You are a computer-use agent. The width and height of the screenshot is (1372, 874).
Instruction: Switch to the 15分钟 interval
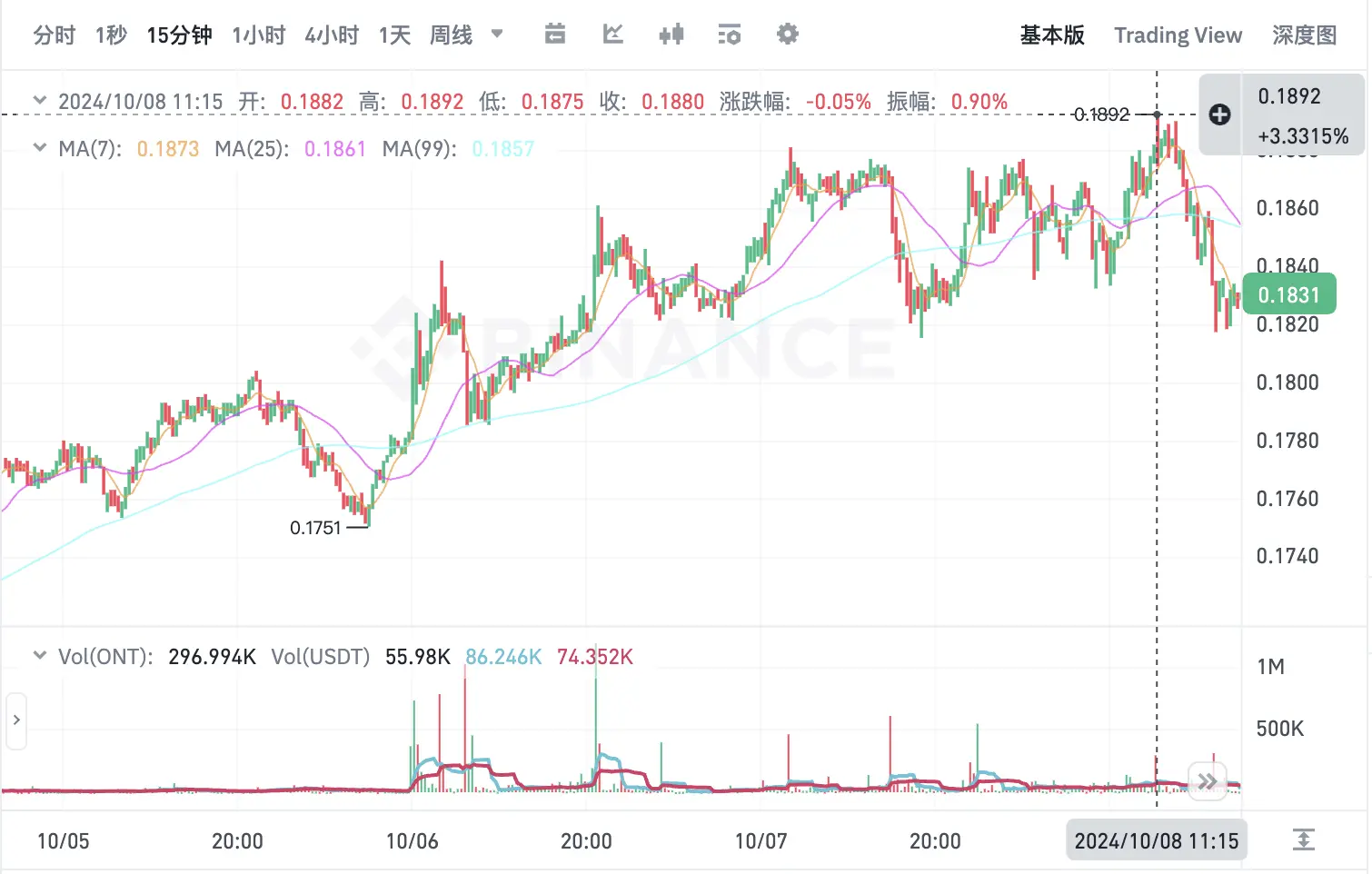178,35
